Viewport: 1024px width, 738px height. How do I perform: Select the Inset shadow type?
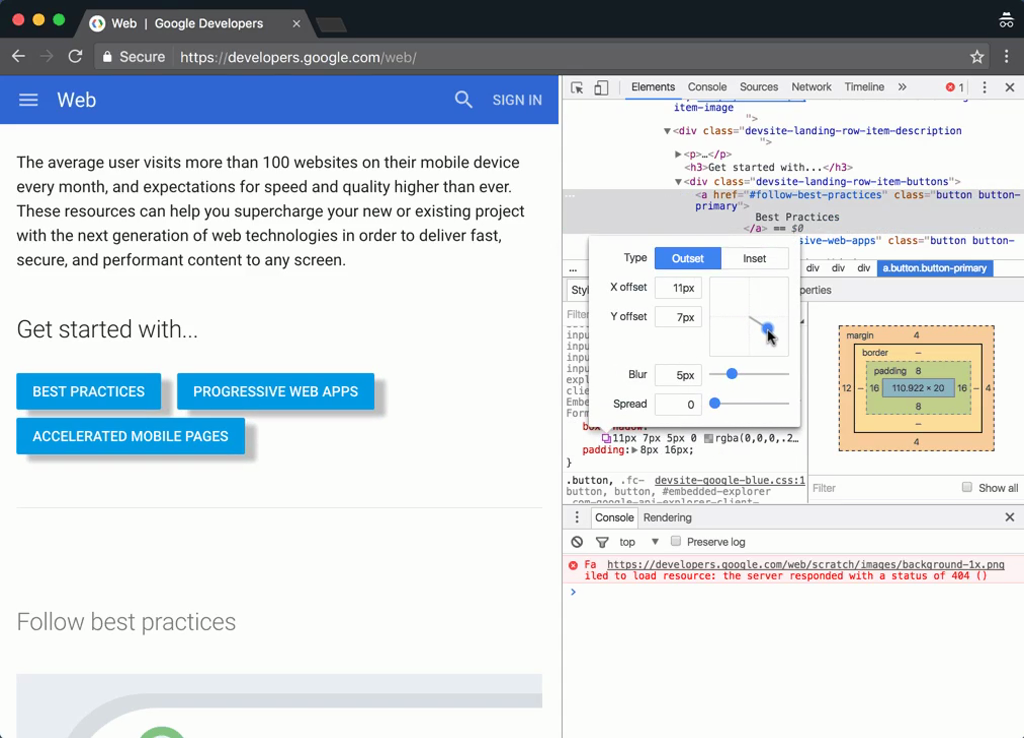tap(754, 259)
